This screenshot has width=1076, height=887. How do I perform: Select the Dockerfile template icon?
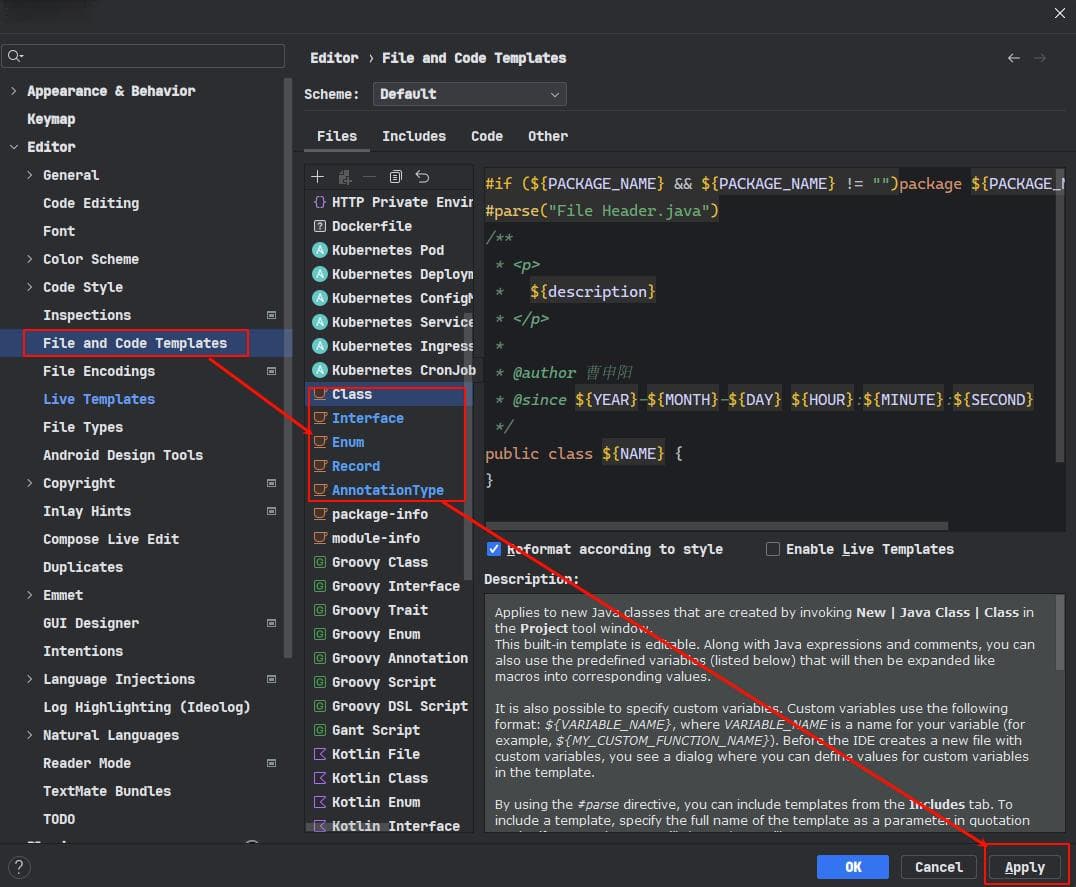point(319,226)
